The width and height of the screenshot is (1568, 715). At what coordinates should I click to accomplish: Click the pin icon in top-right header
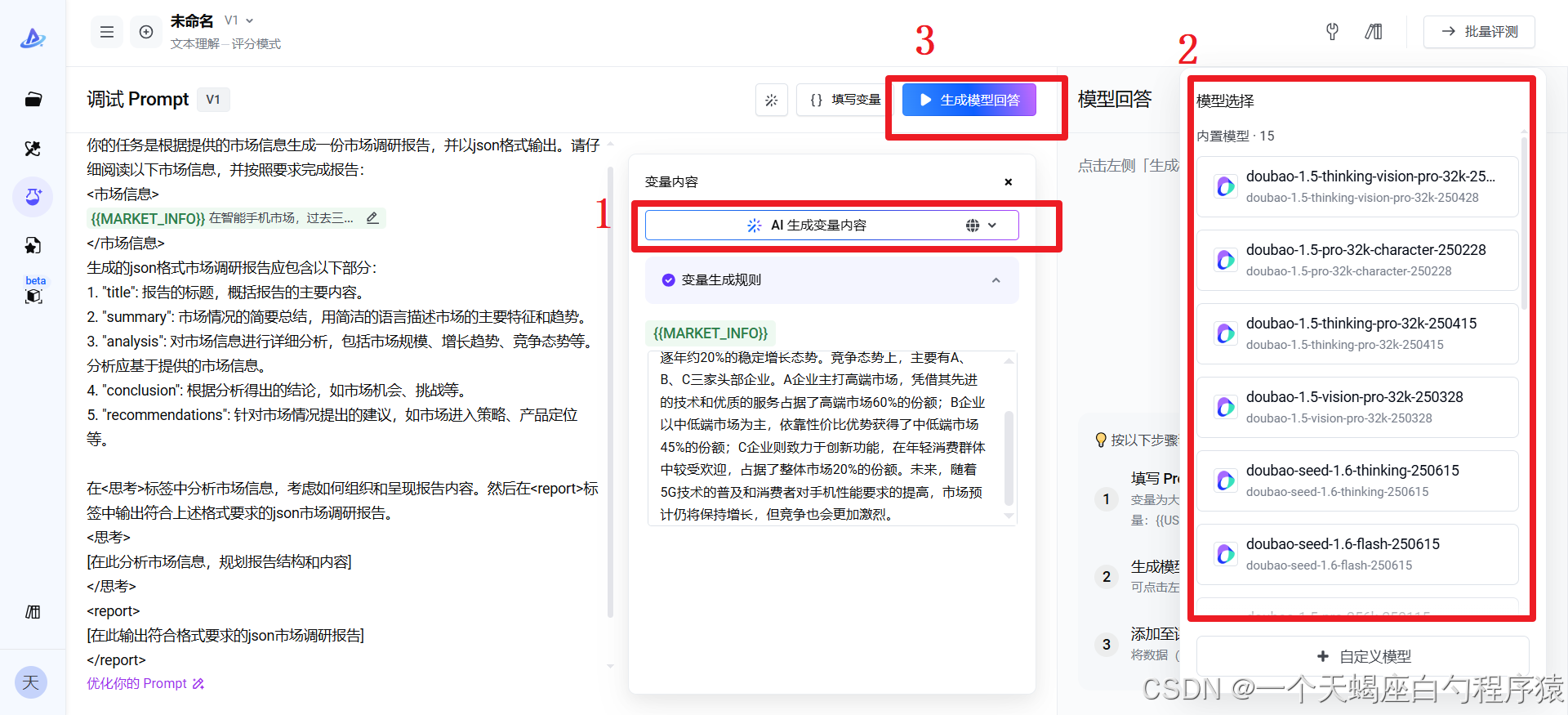click(x=1332, y=32)
